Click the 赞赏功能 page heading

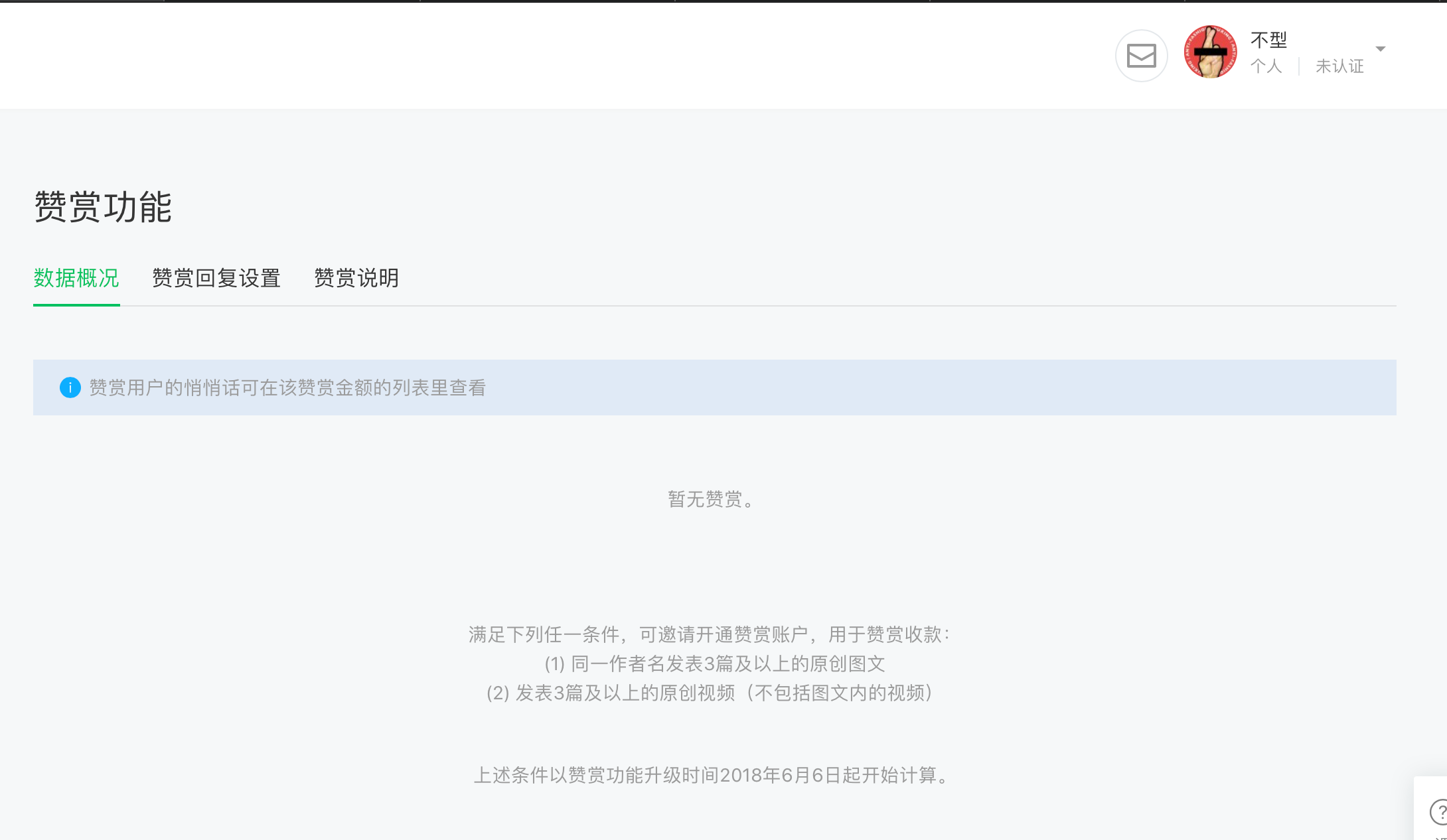(x=103, y=207)
